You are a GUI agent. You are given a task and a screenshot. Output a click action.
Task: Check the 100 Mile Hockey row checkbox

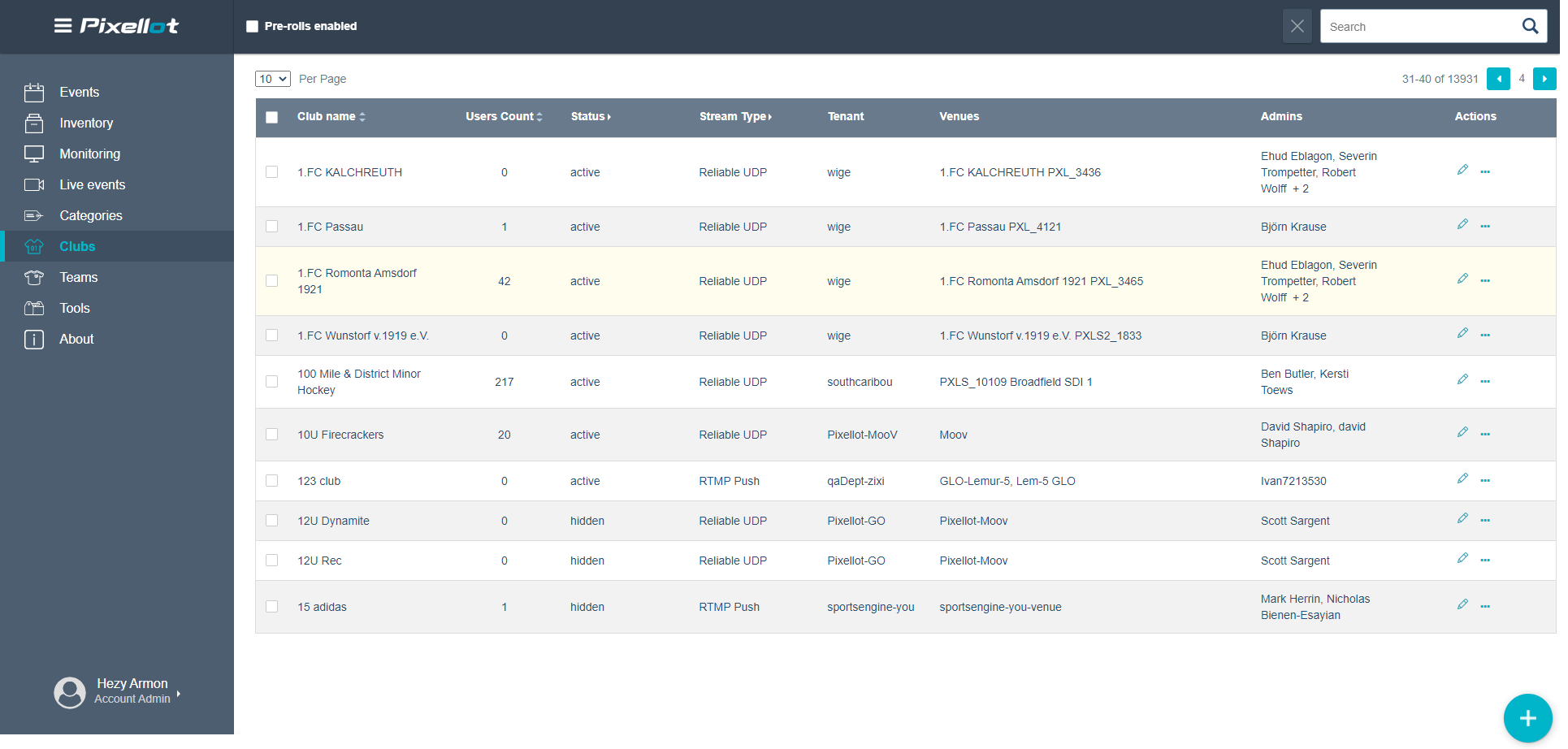point(272,382)
